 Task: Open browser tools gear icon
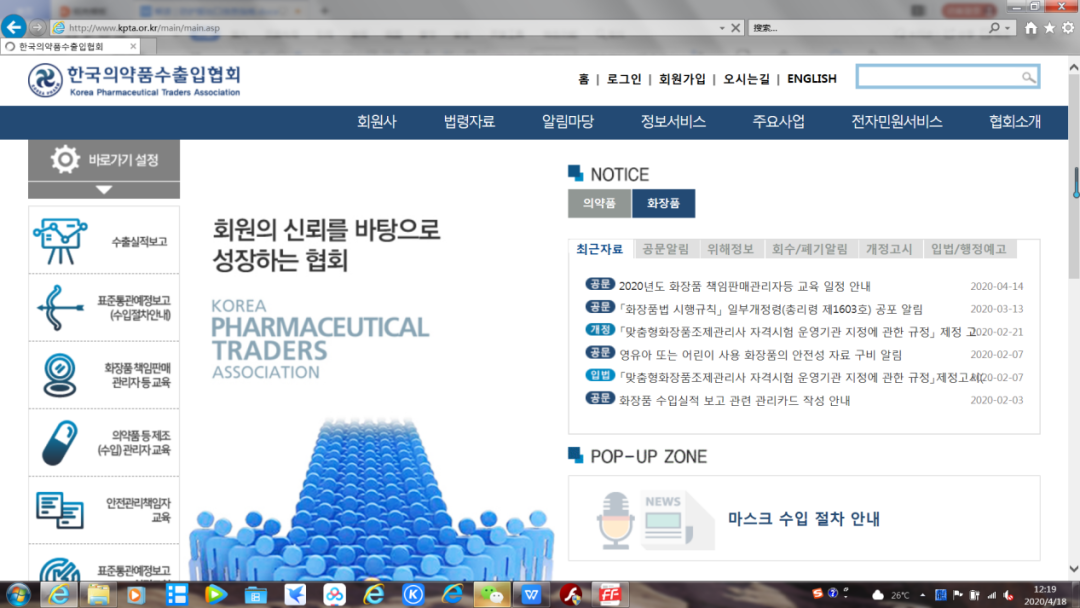[1068, 28]
